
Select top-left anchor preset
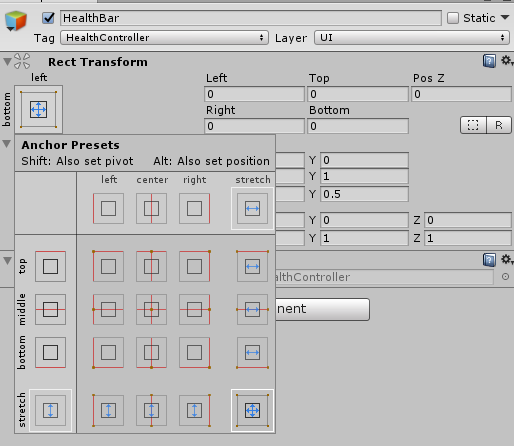[108, 266]
